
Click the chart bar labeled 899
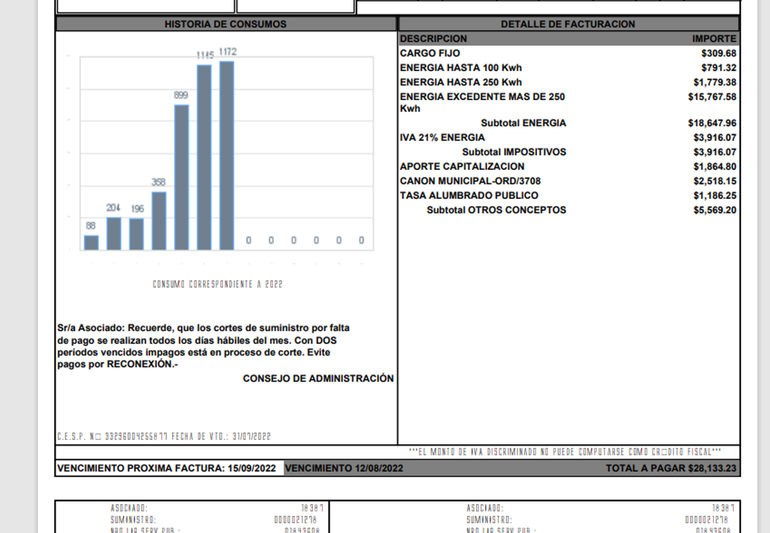(181, 177)
